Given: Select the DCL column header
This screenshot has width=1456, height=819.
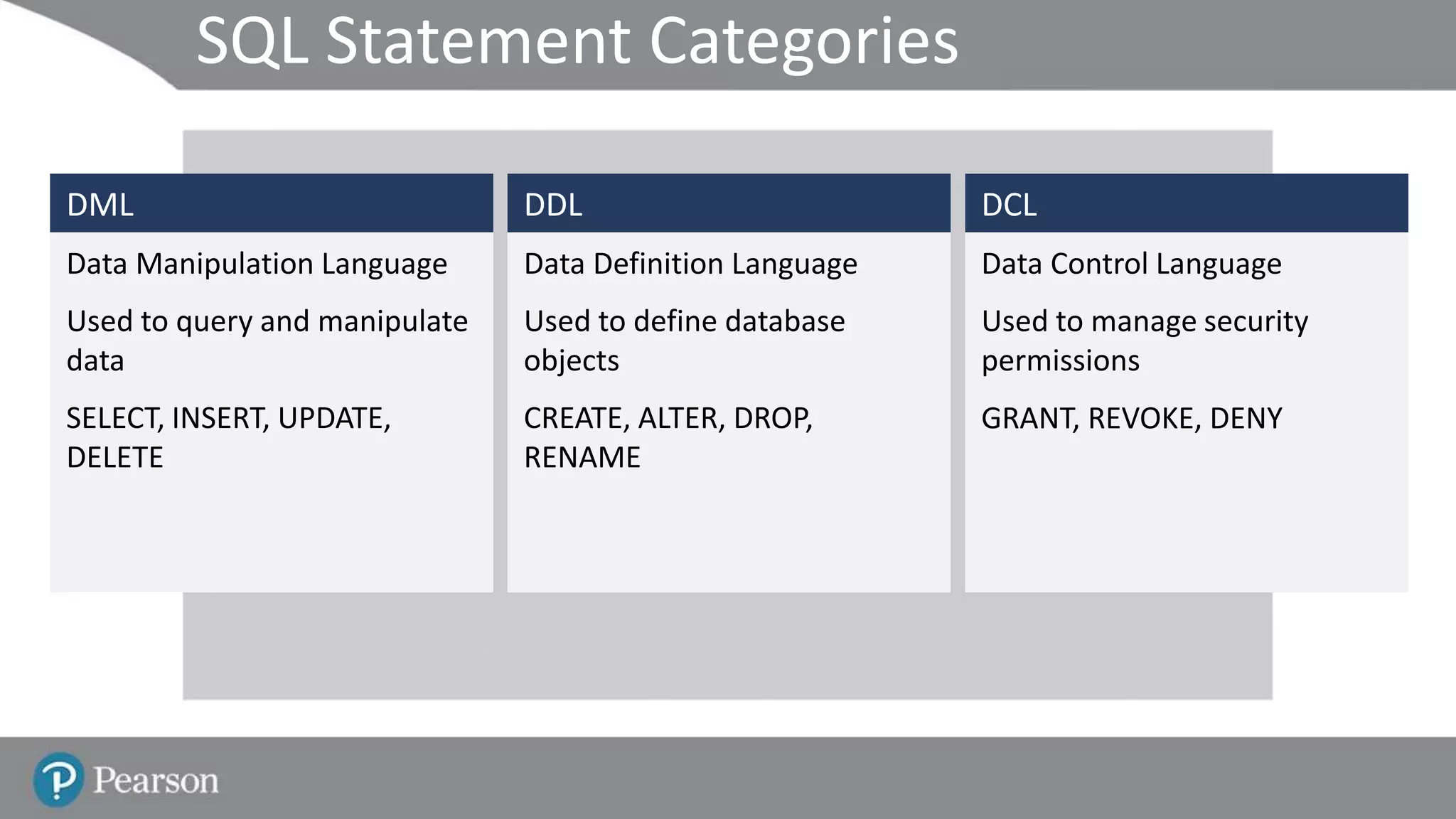Looking at the screenshot, I should 1187,203.
